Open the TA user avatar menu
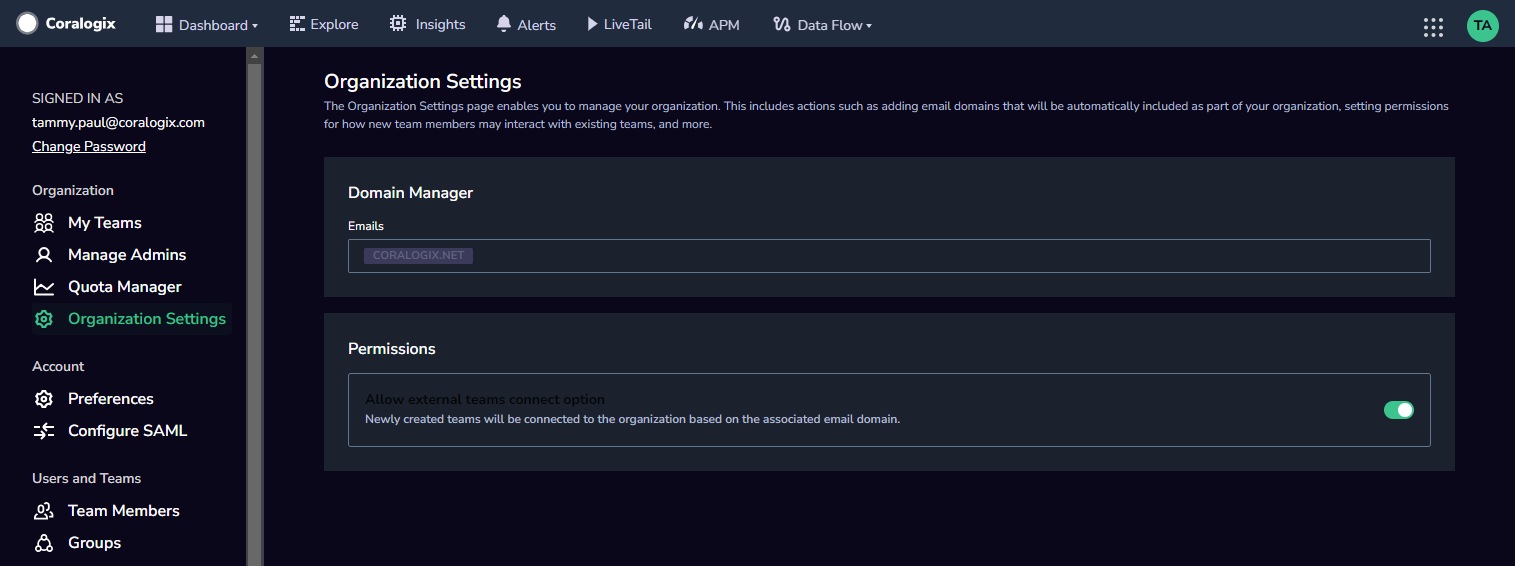The height and width of the screenshot is (566, 1515). pos(1483,25)
